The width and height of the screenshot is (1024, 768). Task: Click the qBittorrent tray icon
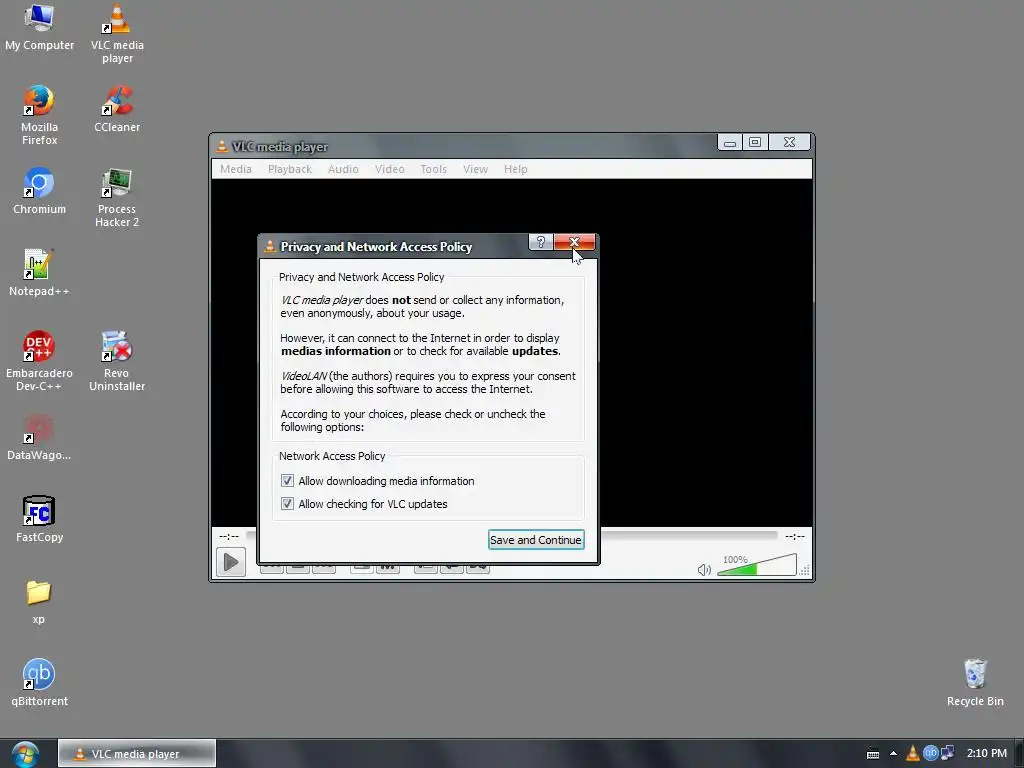click(x=931, y=753)
